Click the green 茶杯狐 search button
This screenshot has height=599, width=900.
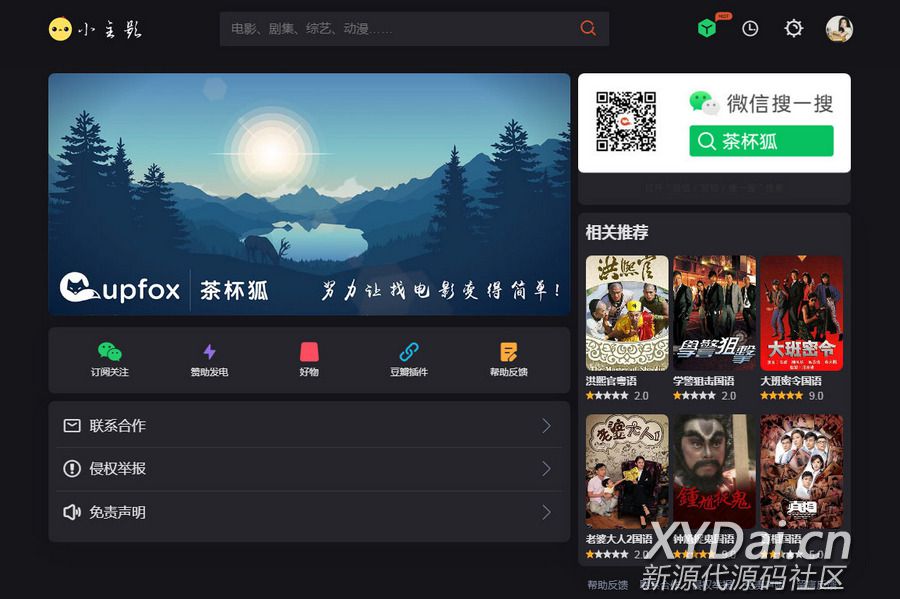[x=761, y=141]
